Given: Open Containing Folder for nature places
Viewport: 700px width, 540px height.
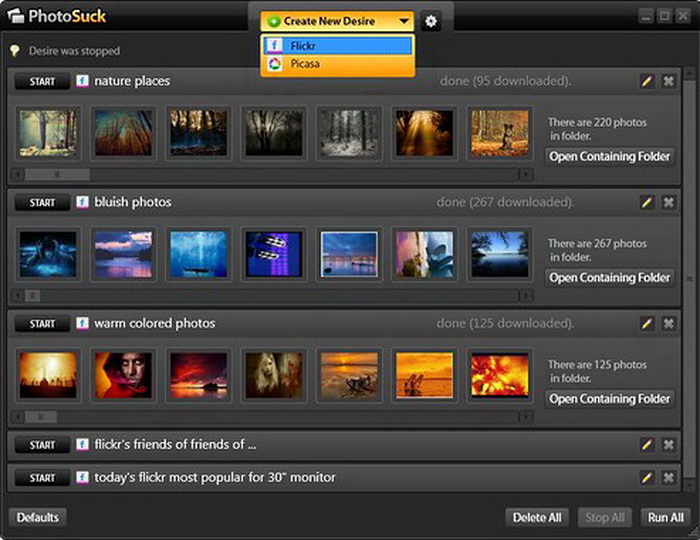Looking at the screenshot, I should click(609, 157).
